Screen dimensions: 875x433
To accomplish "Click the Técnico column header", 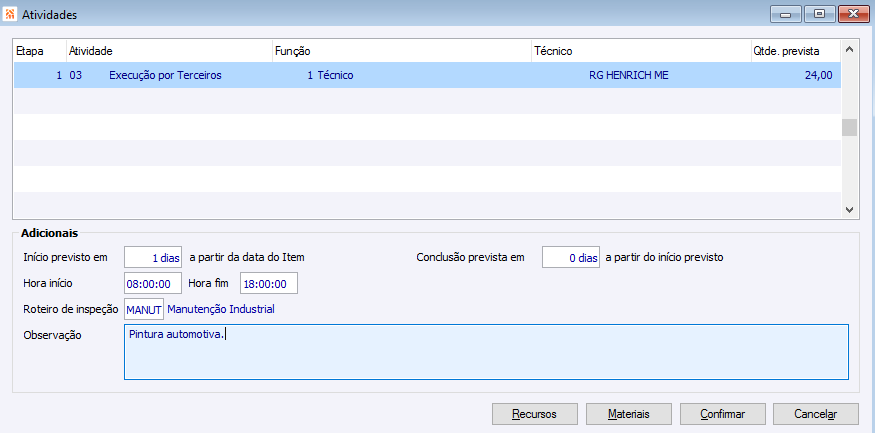I will pos(641,51).
